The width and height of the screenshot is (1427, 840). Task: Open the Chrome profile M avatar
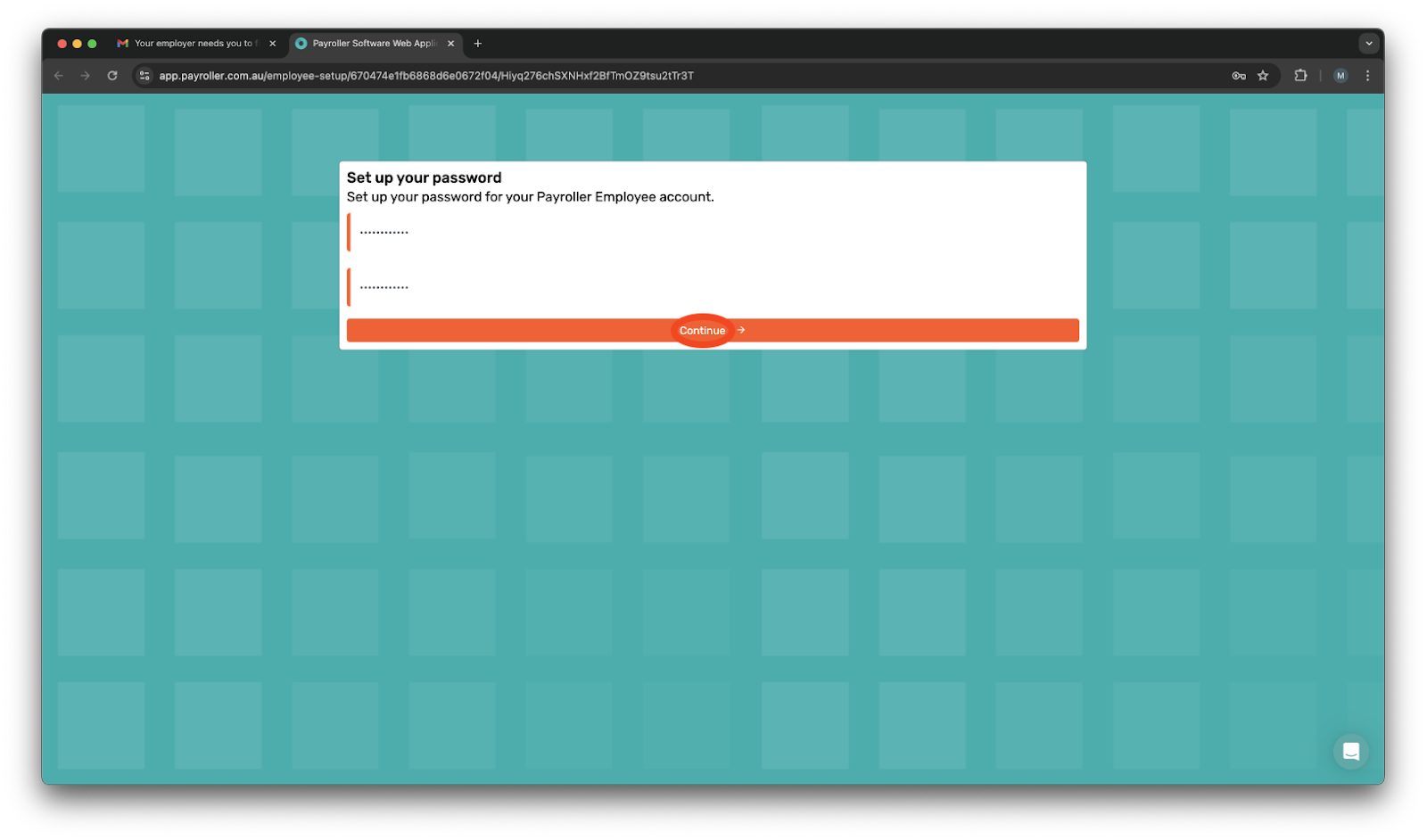(x=1340, y=76)
